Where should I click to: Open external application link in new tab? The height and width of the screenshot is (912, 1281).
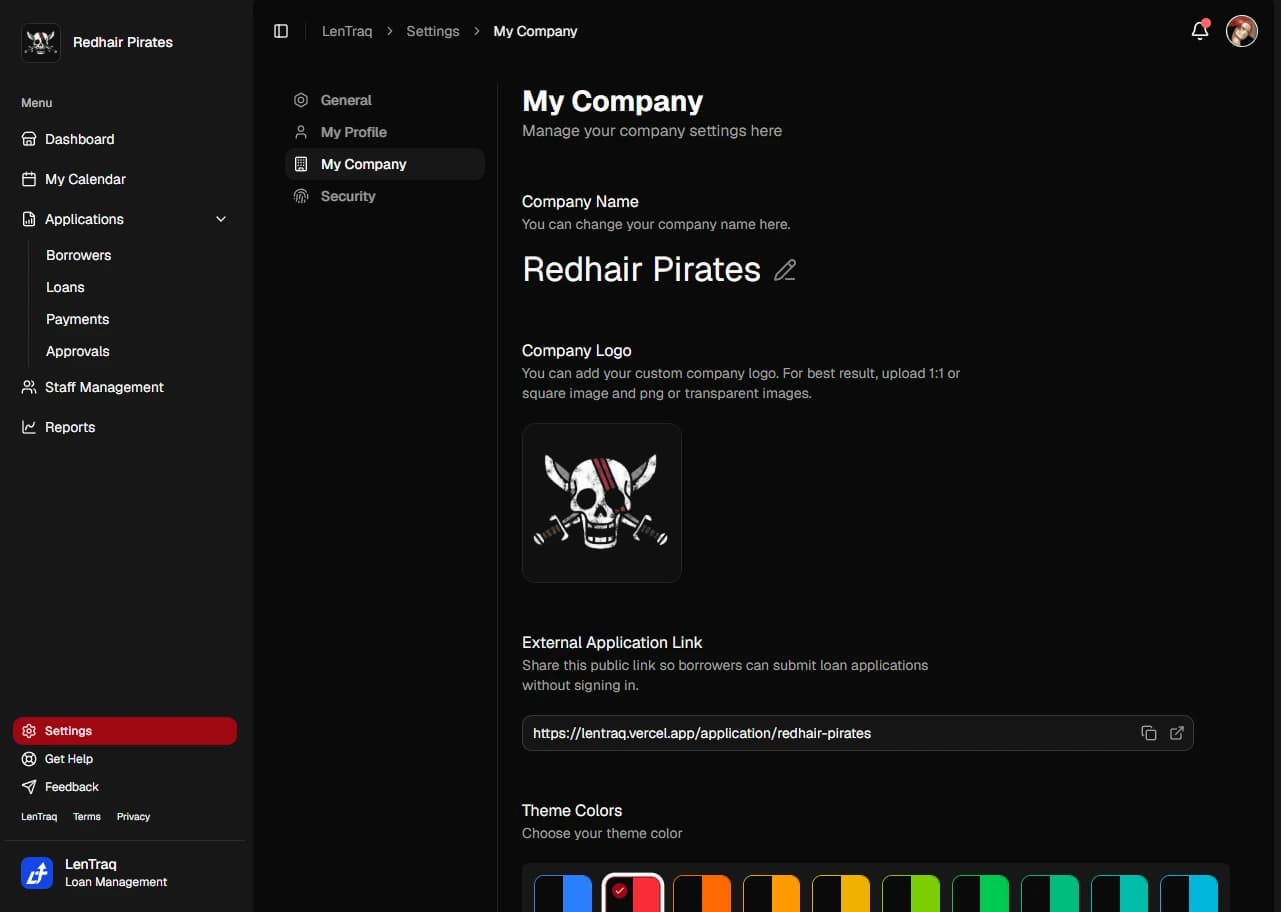[x=1177, y=733]
